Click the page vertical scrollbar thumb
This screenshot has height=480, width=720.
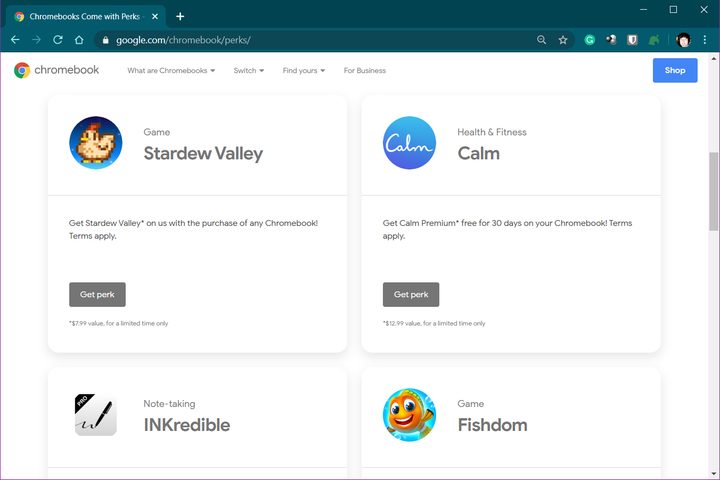[713, 191]
